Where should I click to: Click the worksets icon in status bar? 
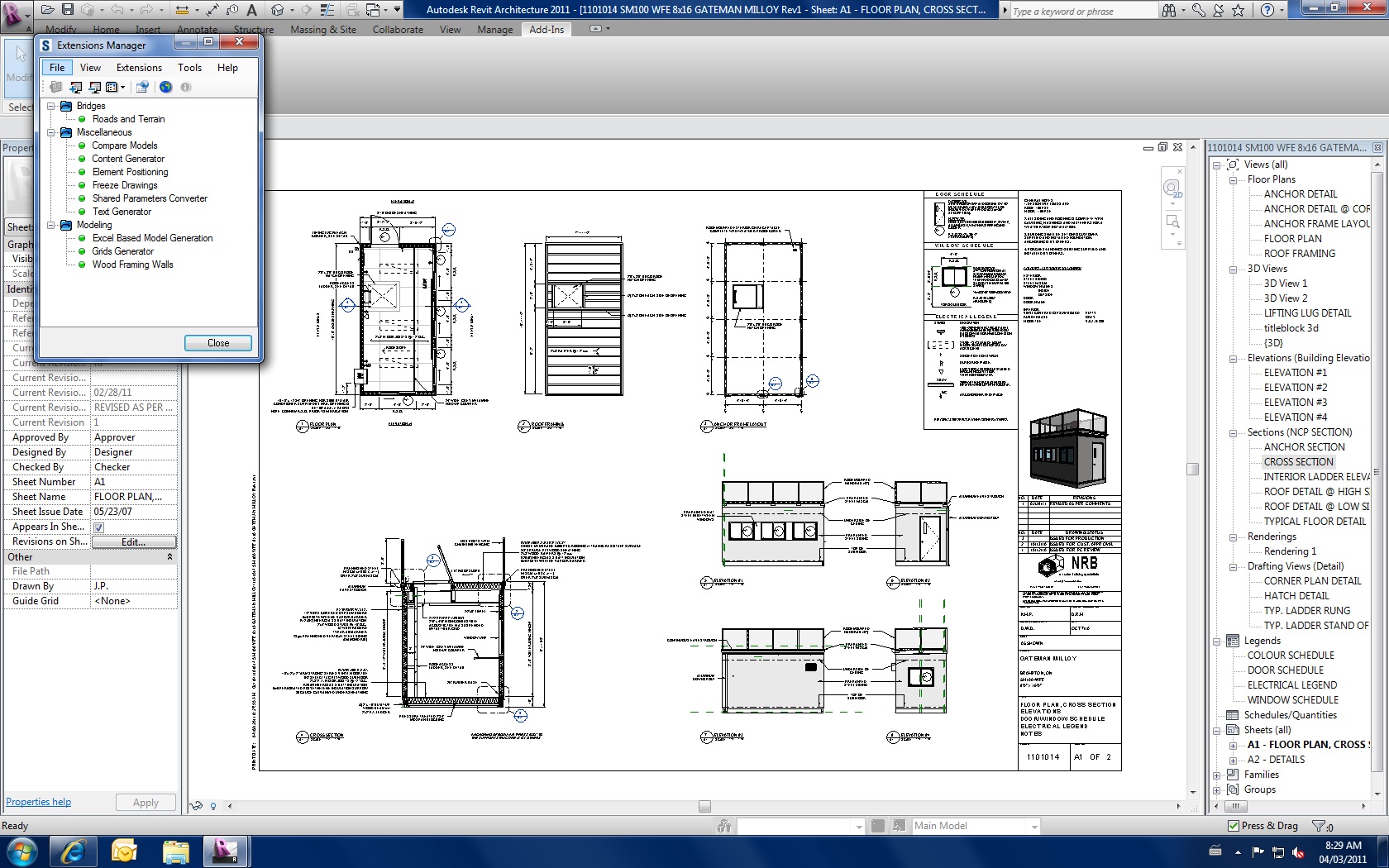724,826
